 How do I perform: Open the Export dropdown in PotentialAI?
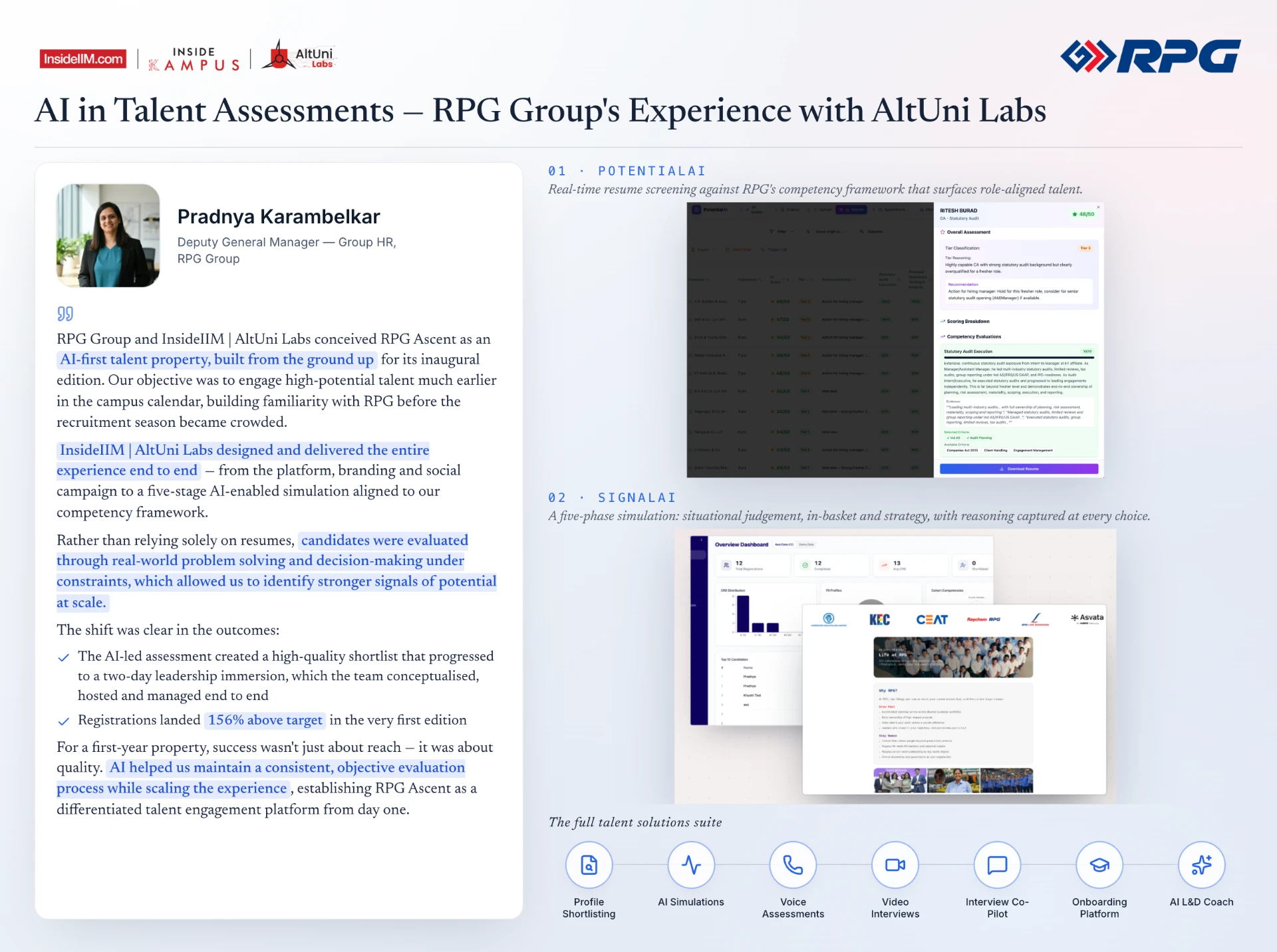704,249
